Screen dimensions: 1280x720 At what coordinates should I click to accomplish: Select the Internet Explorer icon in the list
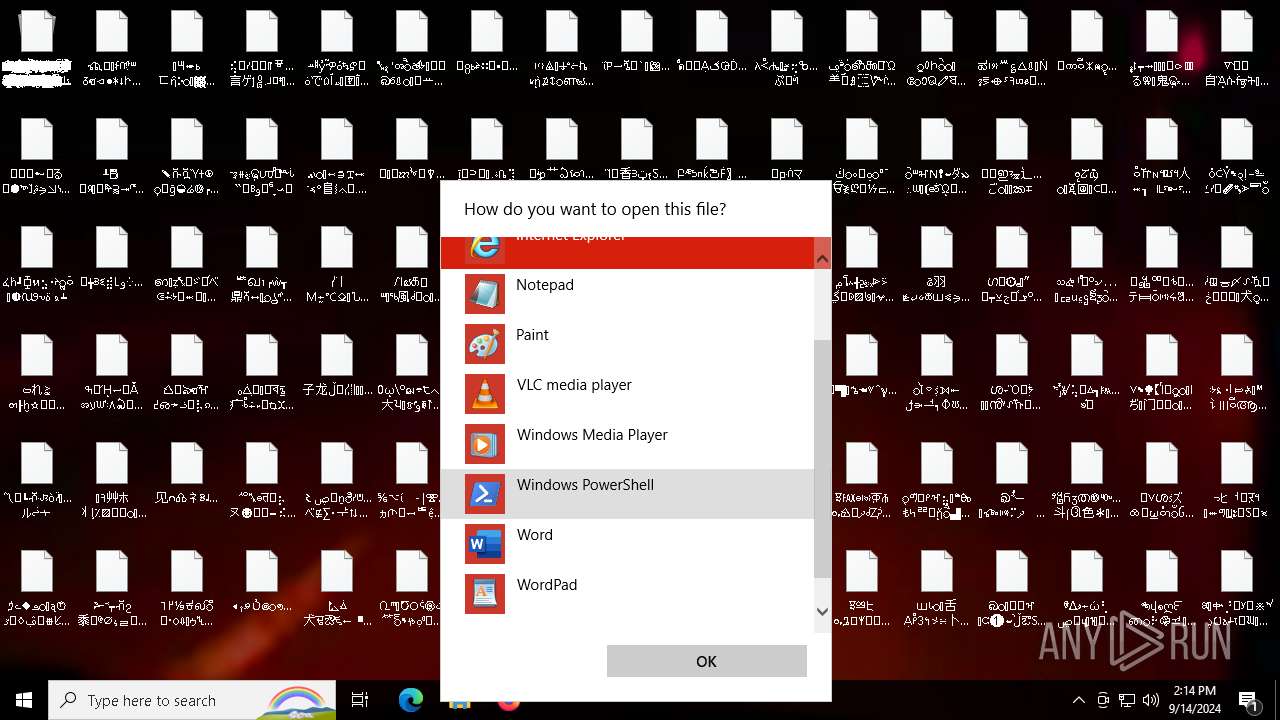coord(485,250)
